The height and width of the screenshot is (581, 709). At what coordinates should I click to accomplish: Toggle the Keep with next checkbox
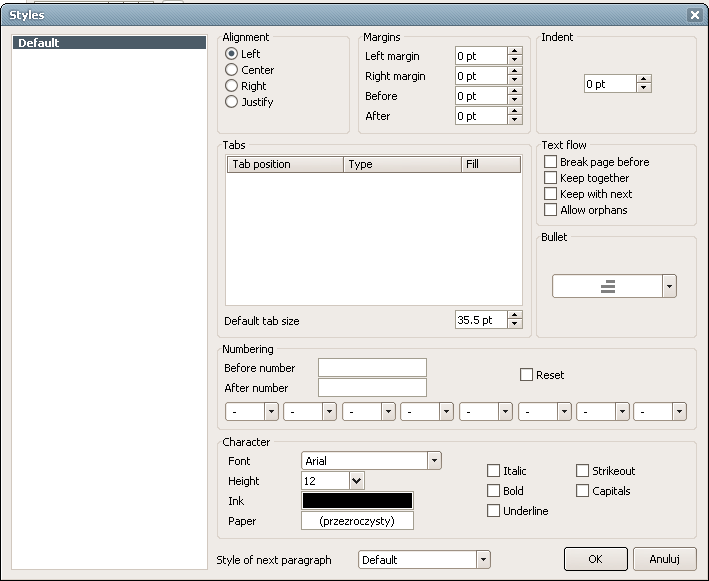click(550, 194)
